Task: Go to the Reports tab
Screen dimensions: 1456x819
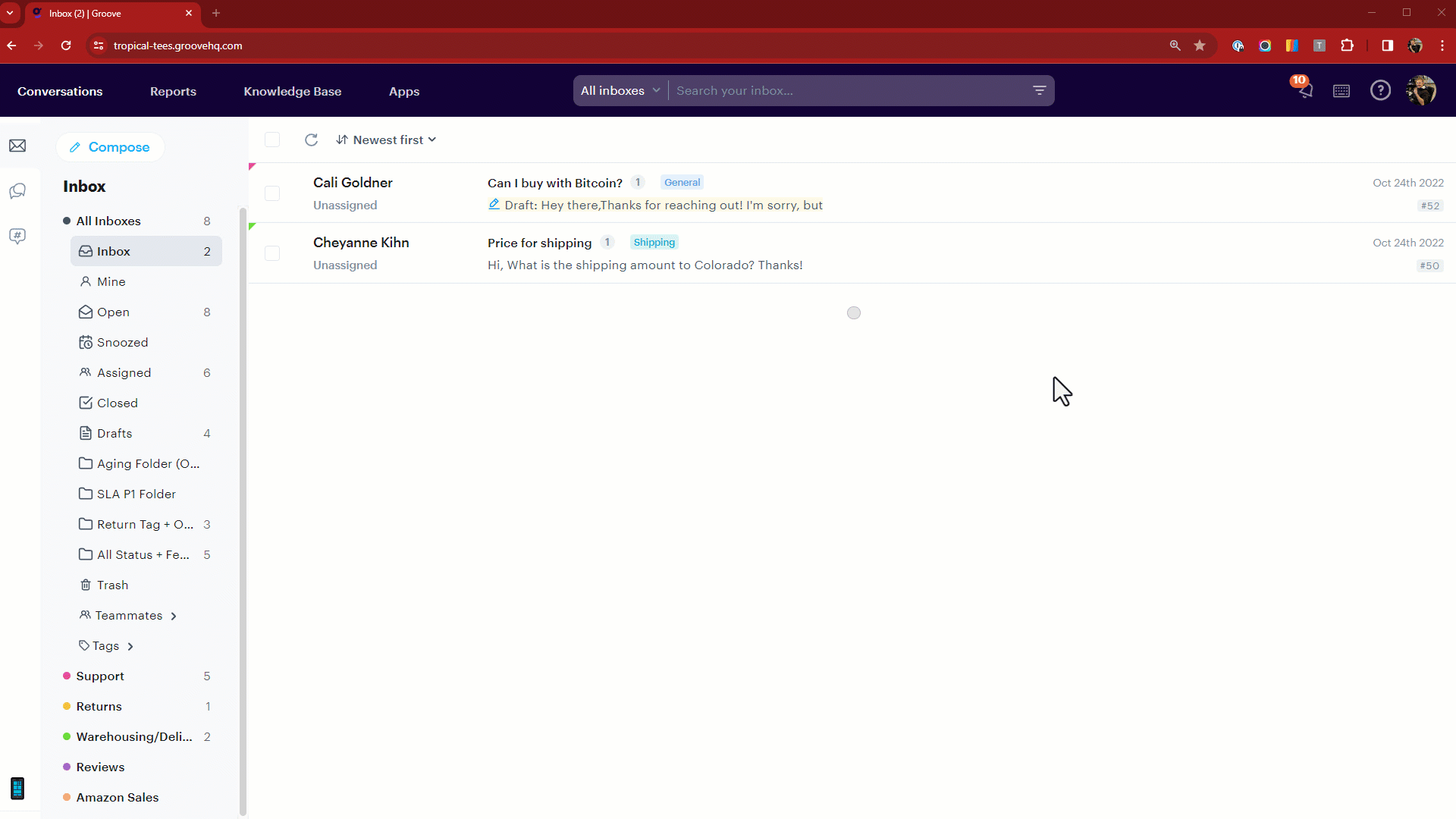Action: [x=173, y=91]
